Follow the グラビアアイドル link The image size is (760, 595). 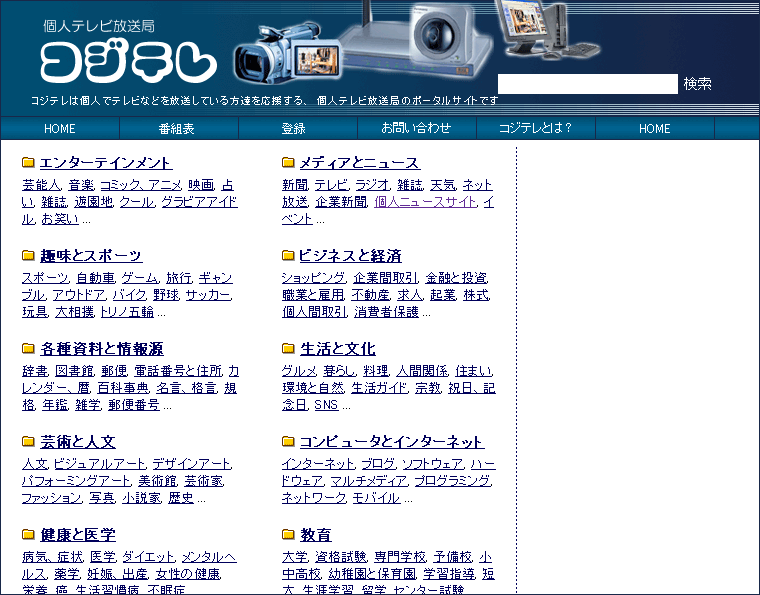(x=200, y=202)
